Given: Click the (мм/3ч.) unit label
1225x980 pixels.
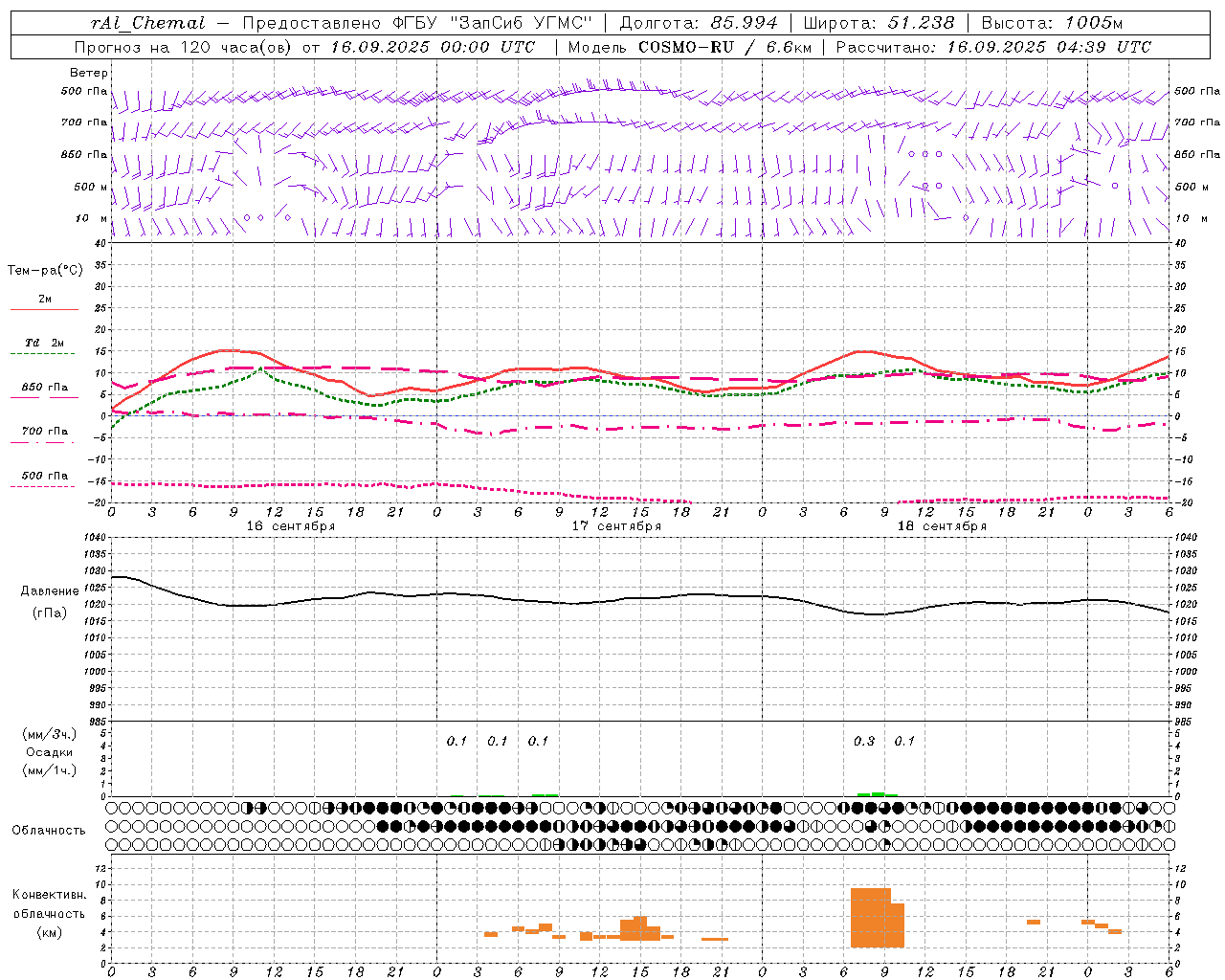Looking at the screenshot, I should click(x=50, y=734).
